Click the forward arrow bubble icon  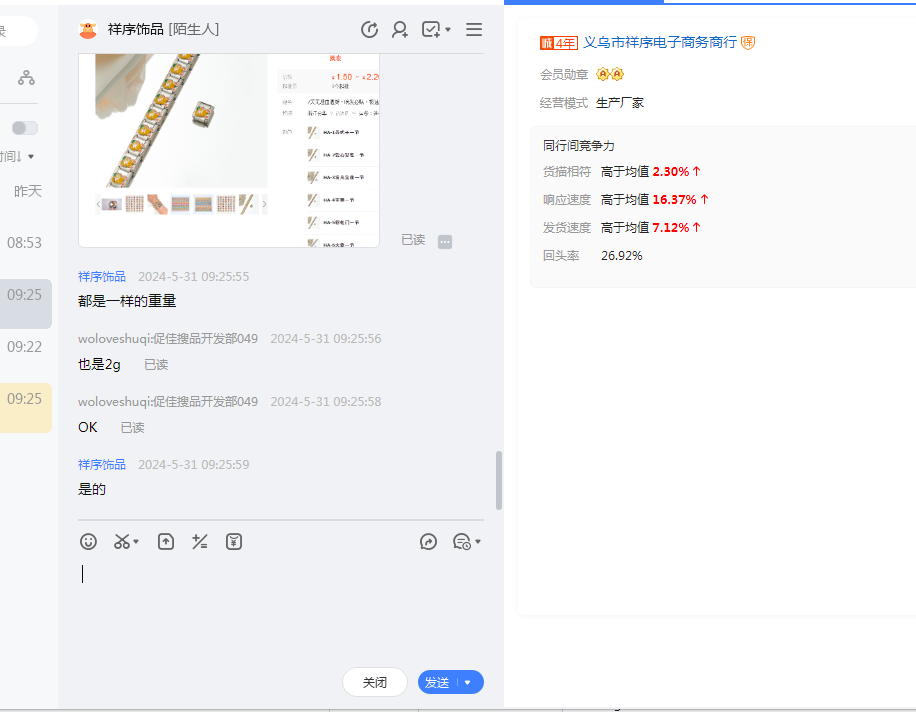[428, 542]
